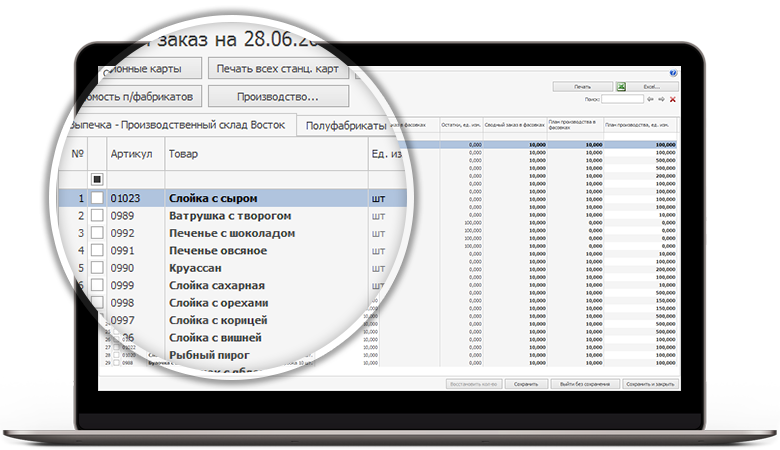Viewport: 780px width, 450px height.
Task: Click the Печать button
Action: tap(582, 87)
